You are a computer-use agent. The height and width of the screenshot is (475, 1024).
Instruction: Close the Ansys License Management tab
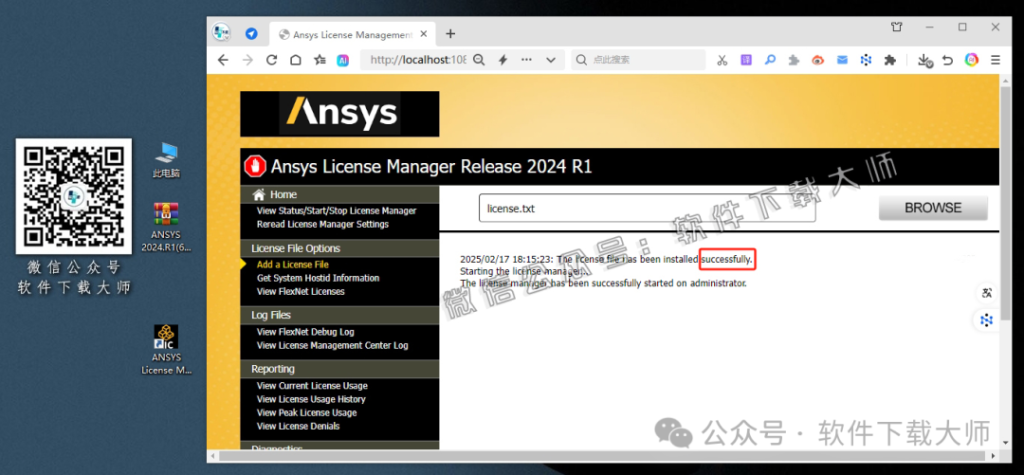tap(423, 34)
